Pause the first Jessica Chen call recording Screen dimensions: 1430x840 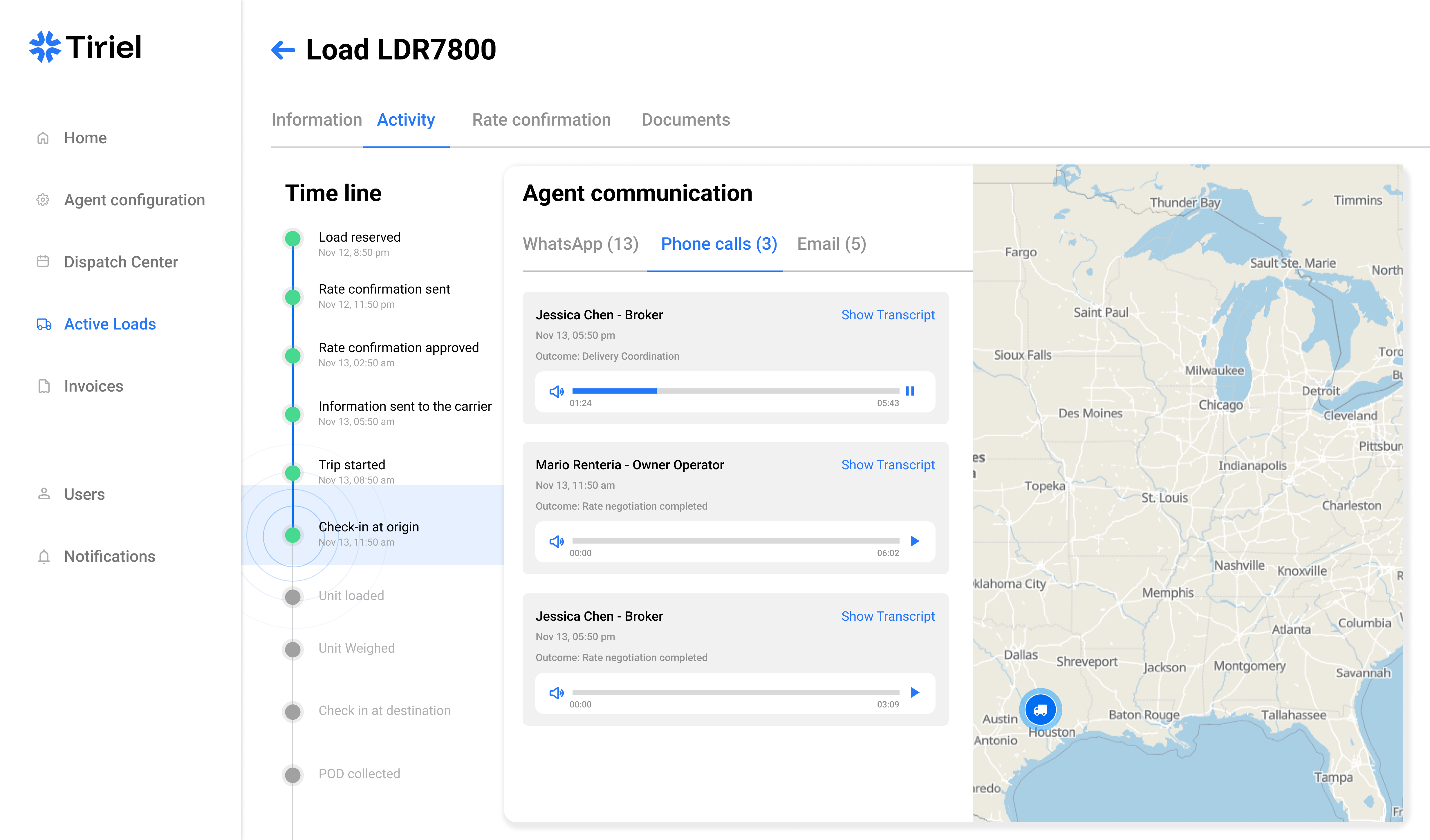(910, 391)
